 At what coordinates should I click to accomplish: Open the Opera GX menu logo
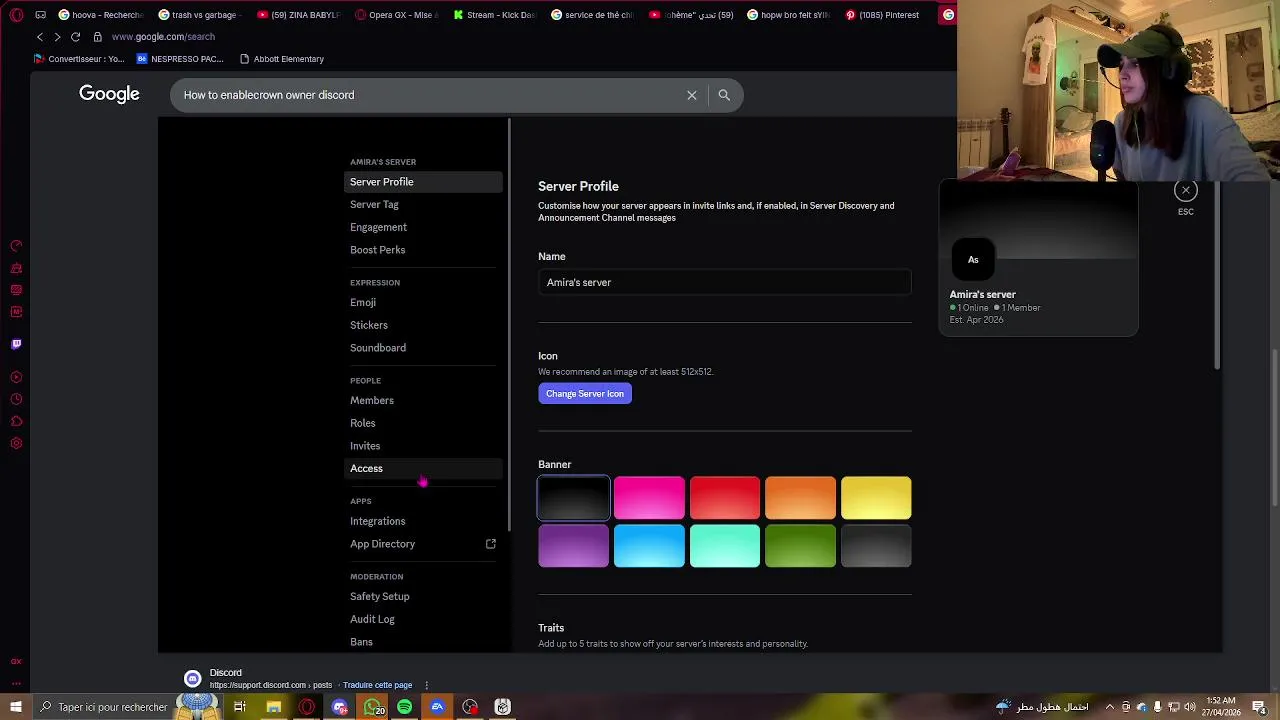16,15
